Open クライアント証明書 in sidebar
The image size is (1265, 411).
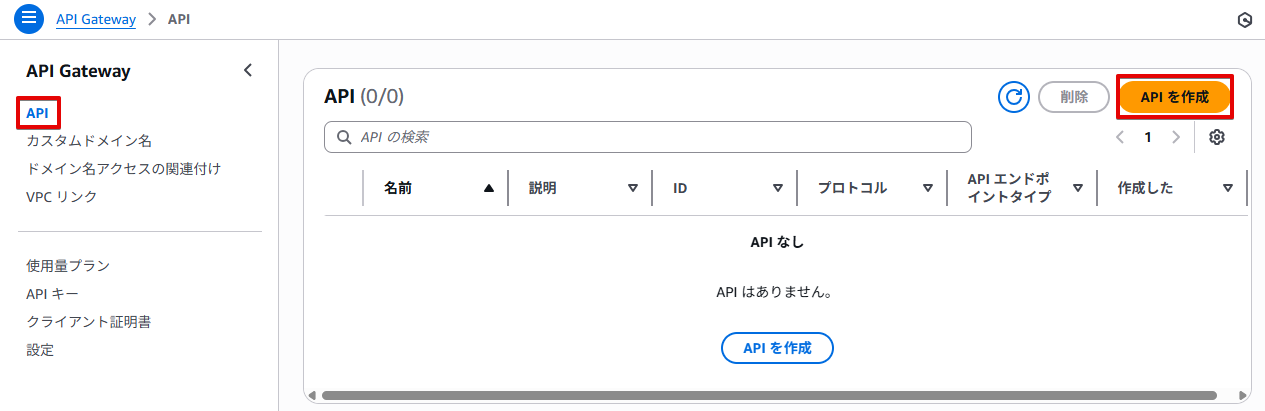(89, 322)
